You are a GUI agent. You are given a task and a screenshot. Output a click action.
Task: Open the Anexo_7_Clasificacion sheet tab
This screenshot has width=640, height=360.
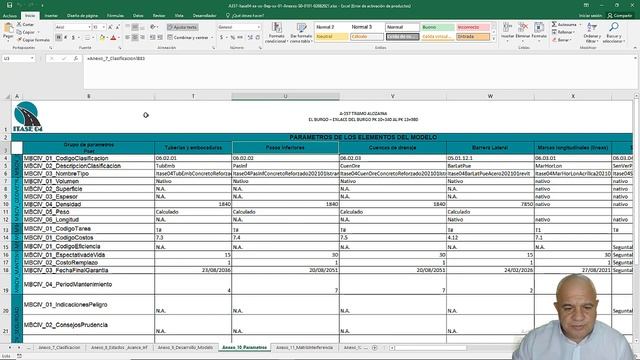[x=59, y=348]
